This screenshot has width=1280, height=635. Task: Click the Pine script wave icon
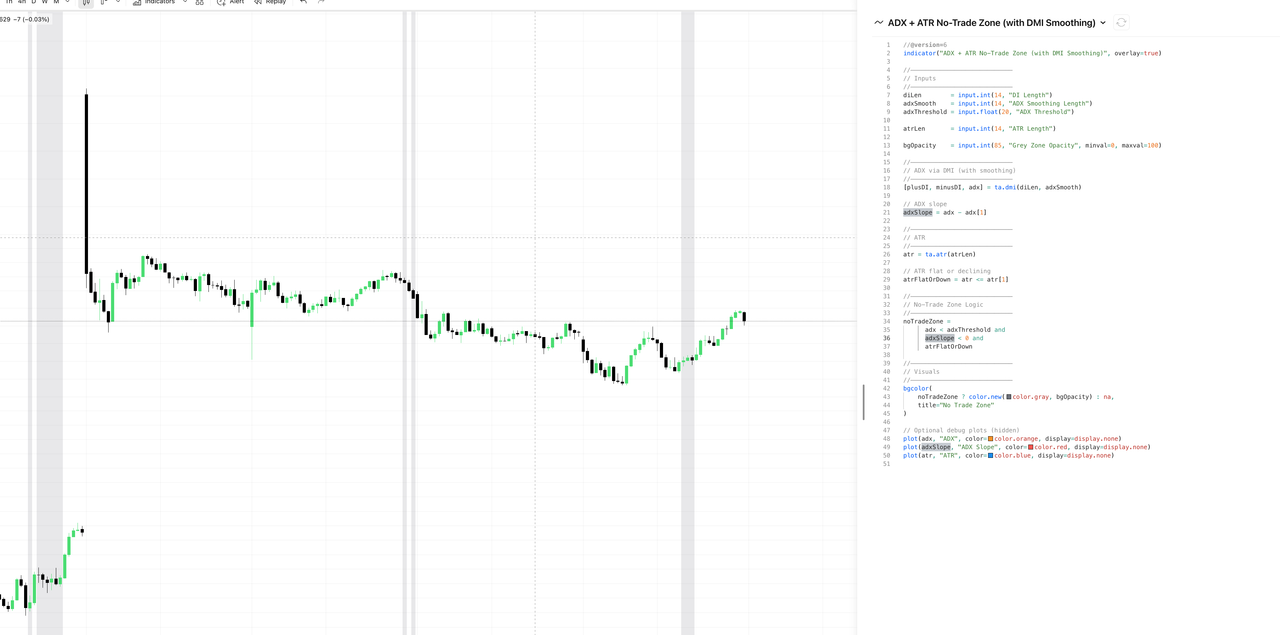click(878, 22)
